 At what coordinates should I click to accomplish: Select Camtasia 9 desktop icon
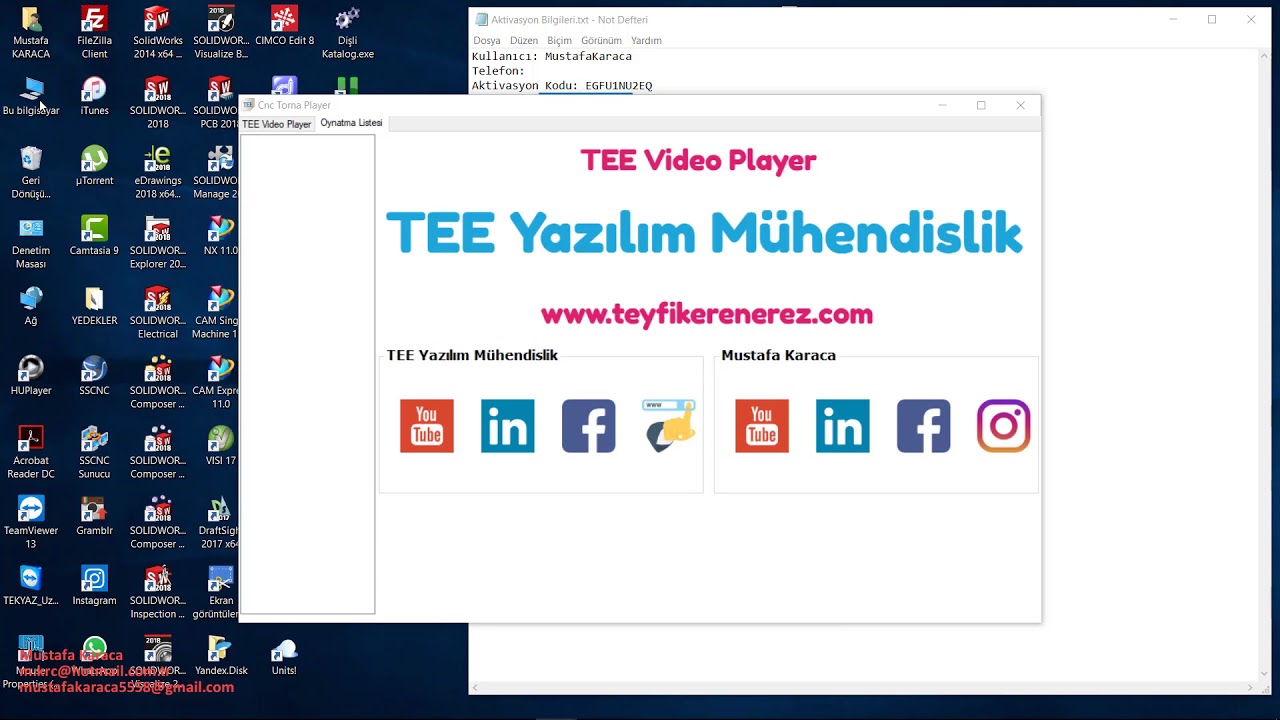[x=94, y=237]
